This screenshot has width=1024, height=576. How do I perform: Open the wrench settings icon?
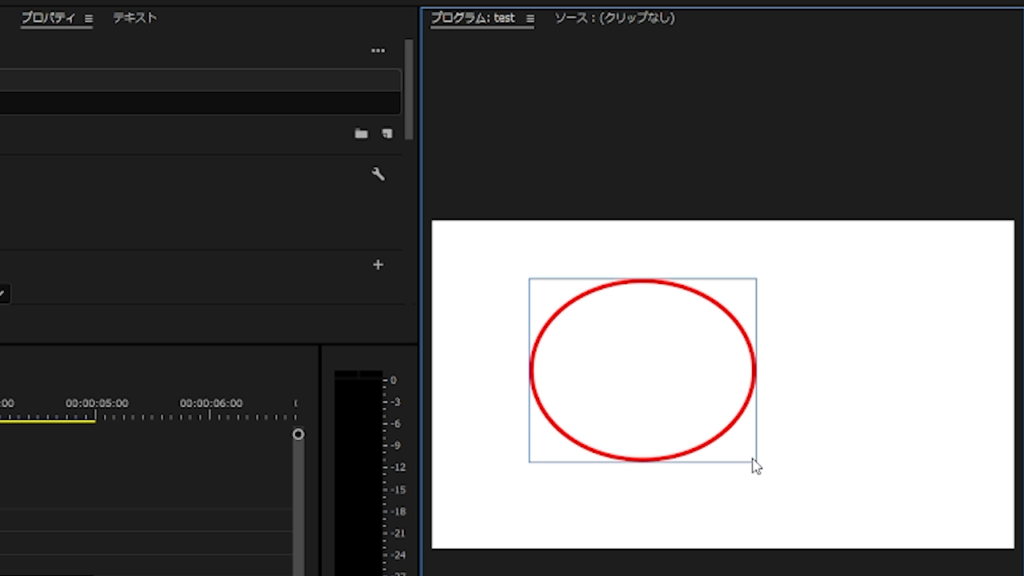pyautogui.click(x=377, y=174)
